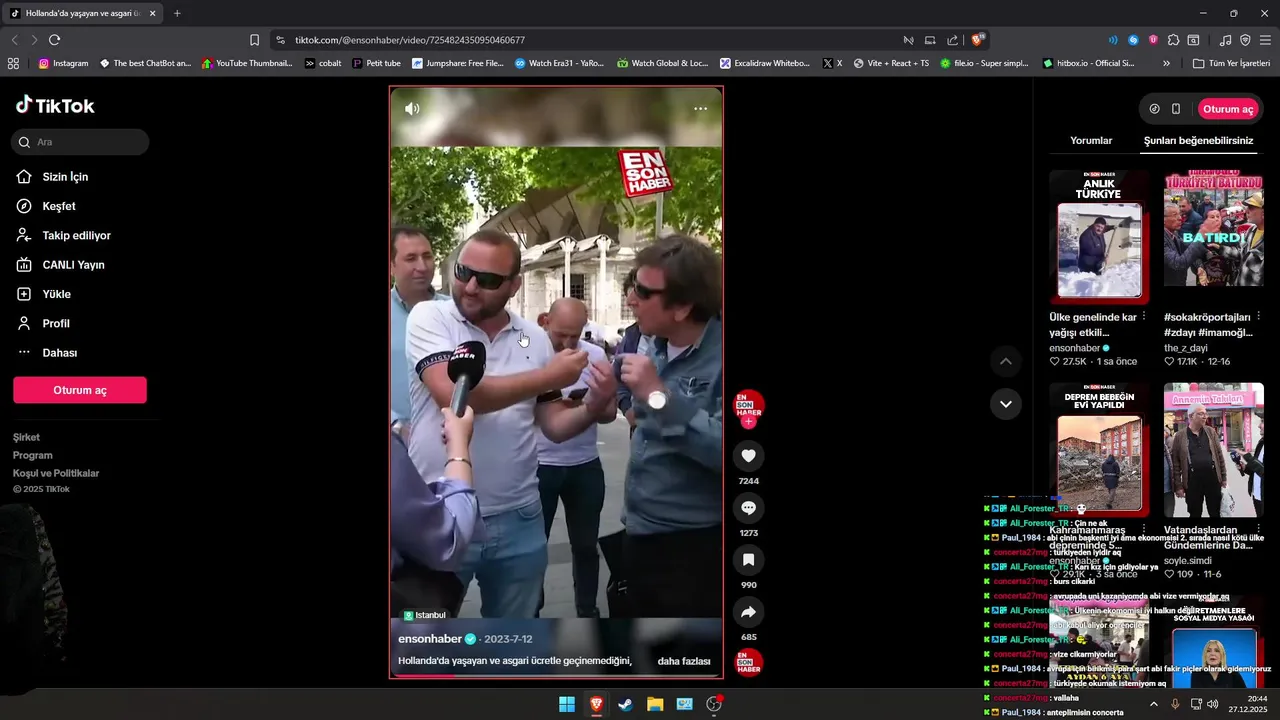Screen dimensions: 1280x720
Task: Open File Explorer from the taskbar
Action: click(x=655, y=704)
